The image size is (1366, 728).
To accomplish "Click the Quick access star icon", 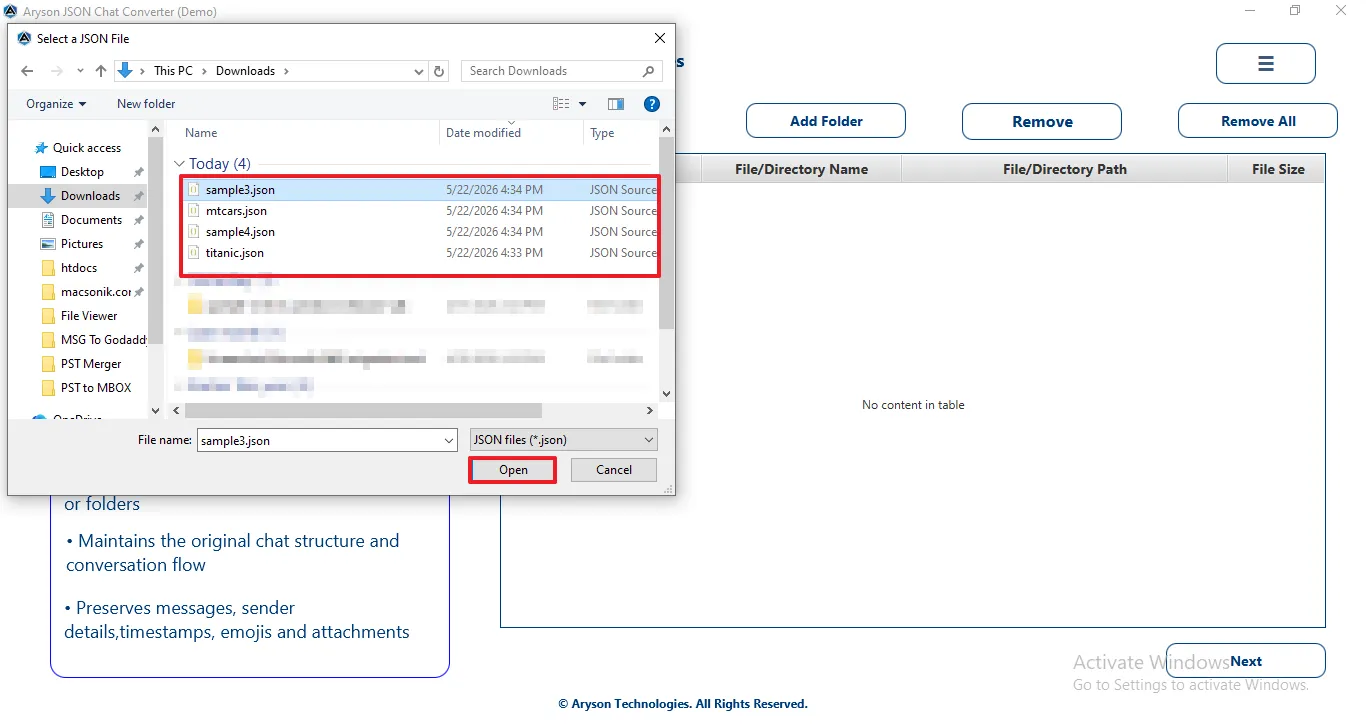I will point(40,148).
